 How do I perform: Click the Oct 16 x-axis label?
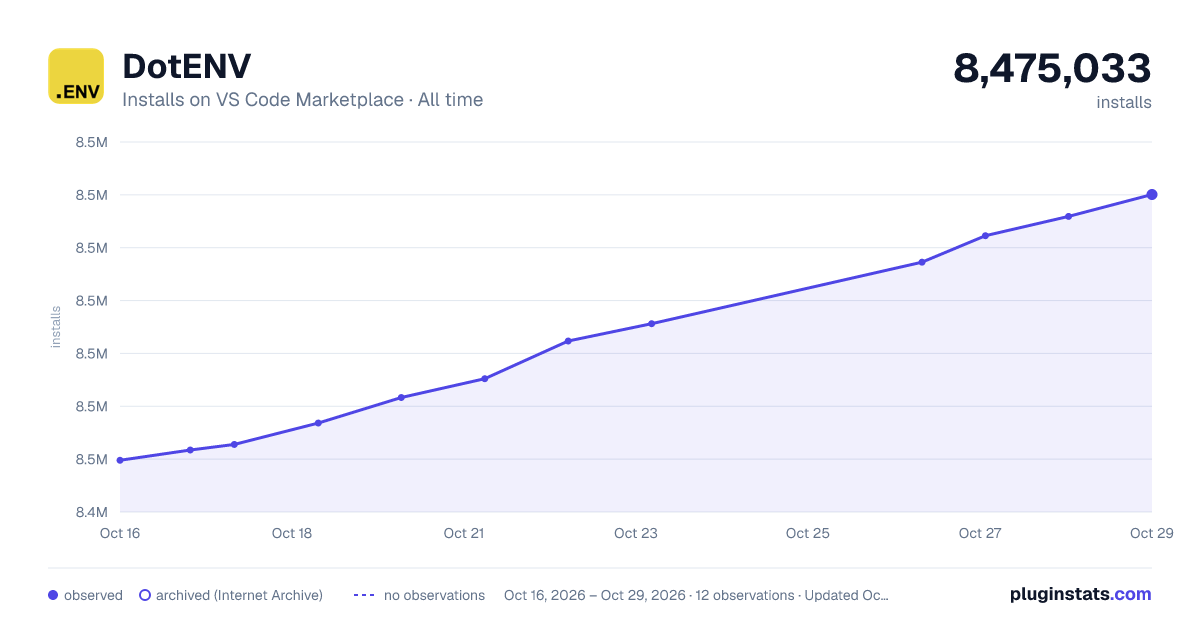point(120,533)
